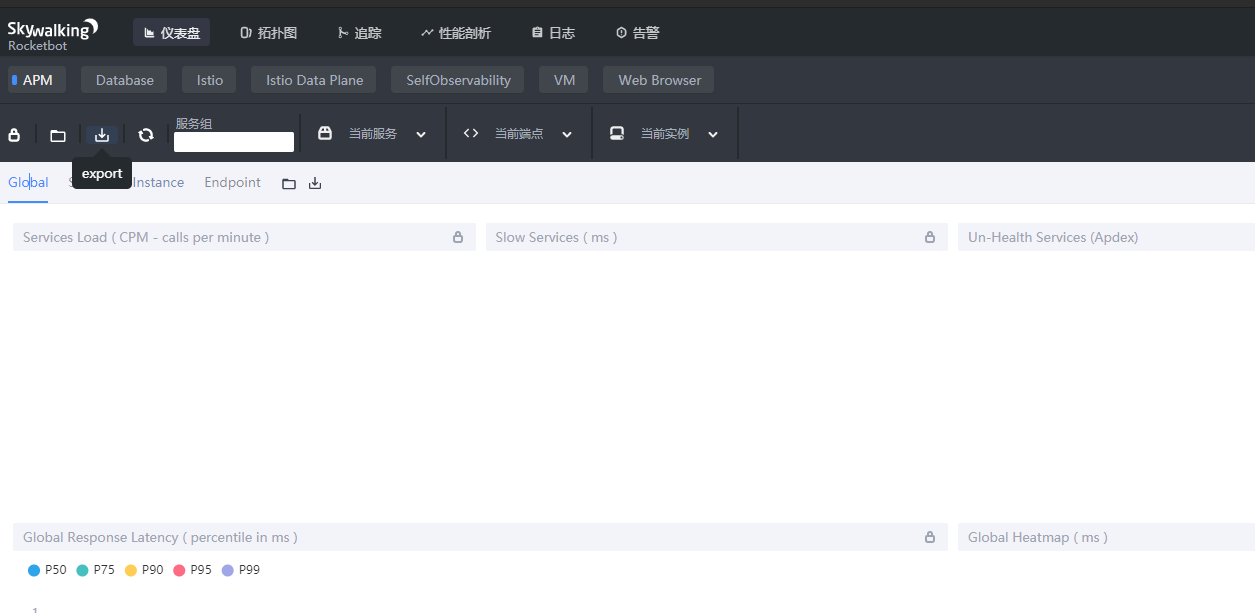Focus the 服务组 service group input
The image size is (1255, 613).
[234, 142]
